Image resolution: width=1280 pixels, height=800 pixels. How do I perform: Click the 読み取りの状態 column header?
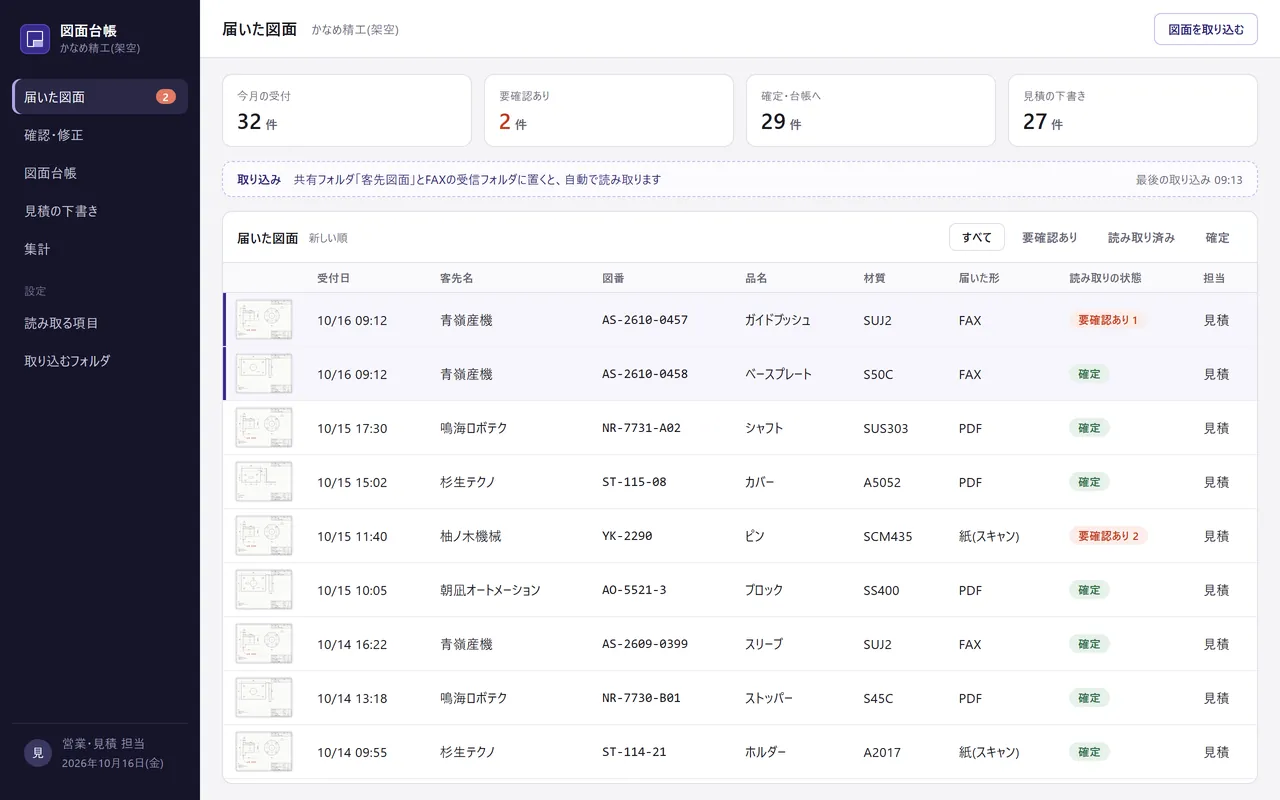(x=1105, y=278)
